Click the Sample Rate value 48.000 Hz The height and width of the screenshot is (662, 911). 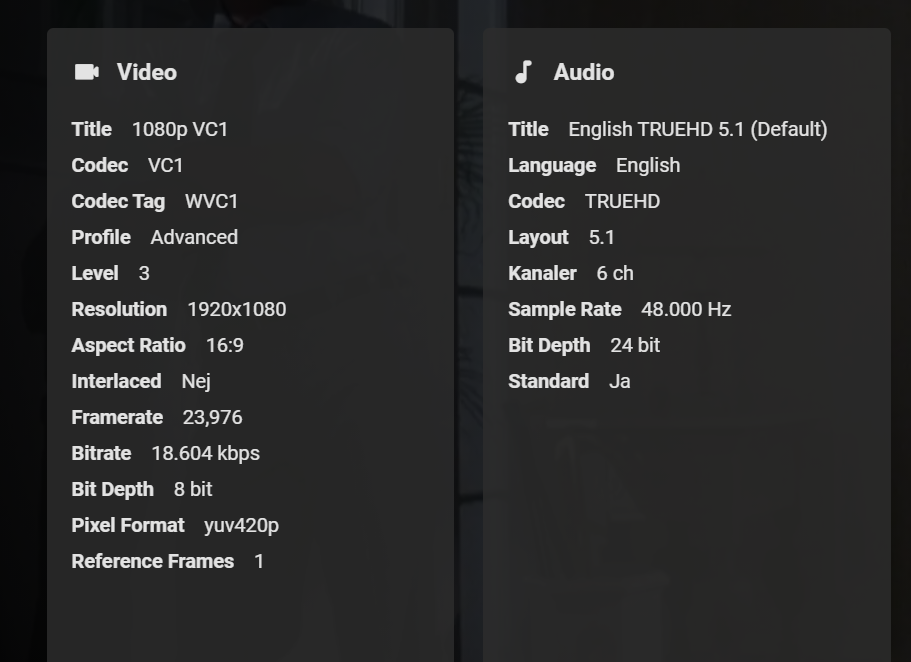686,309
